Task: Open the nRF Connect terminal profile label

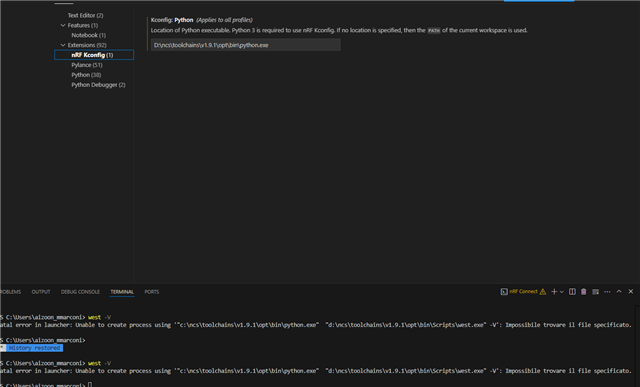Action: [x=523, y=291]
